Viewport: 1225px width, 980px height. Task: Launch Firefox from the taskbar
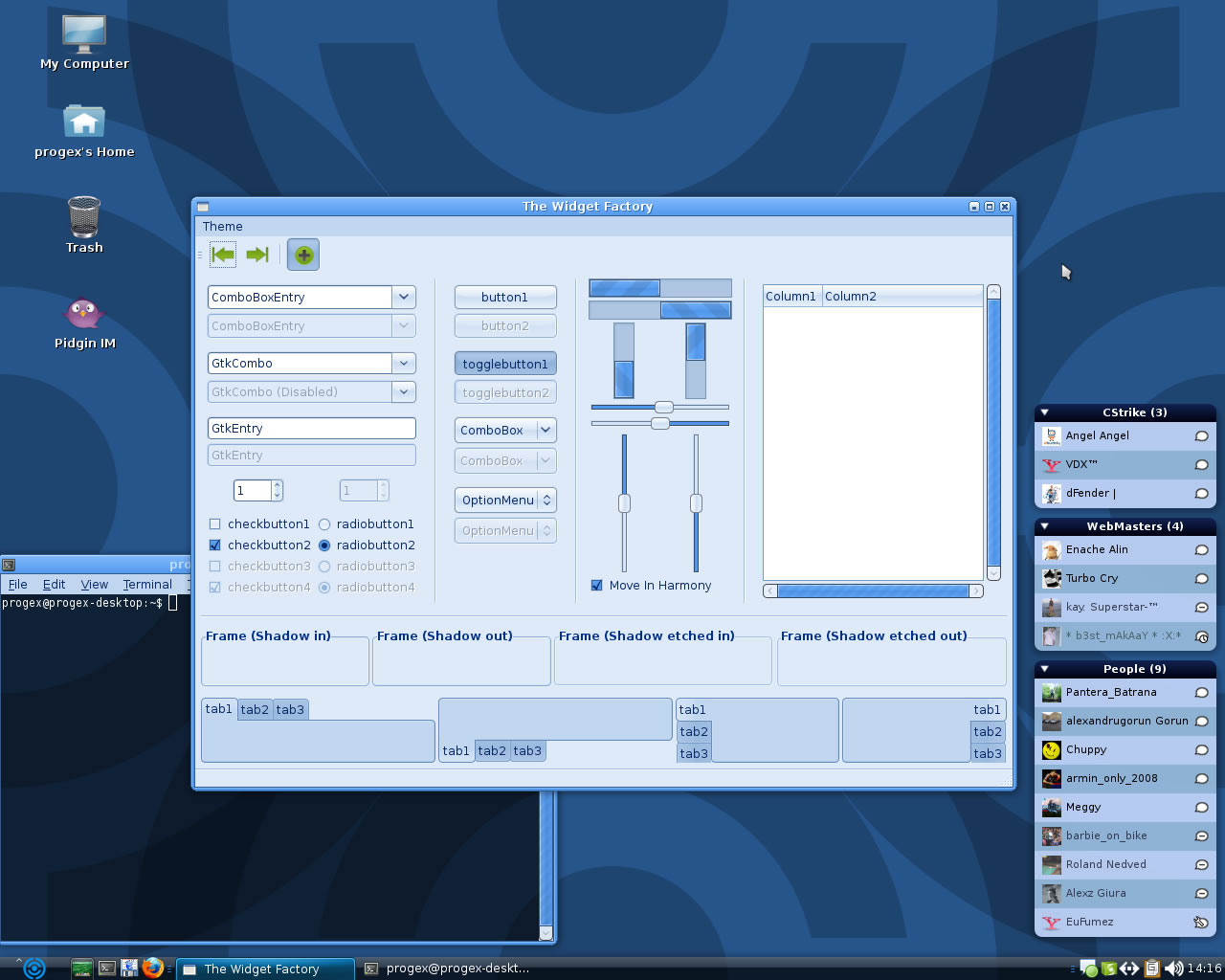153,968
